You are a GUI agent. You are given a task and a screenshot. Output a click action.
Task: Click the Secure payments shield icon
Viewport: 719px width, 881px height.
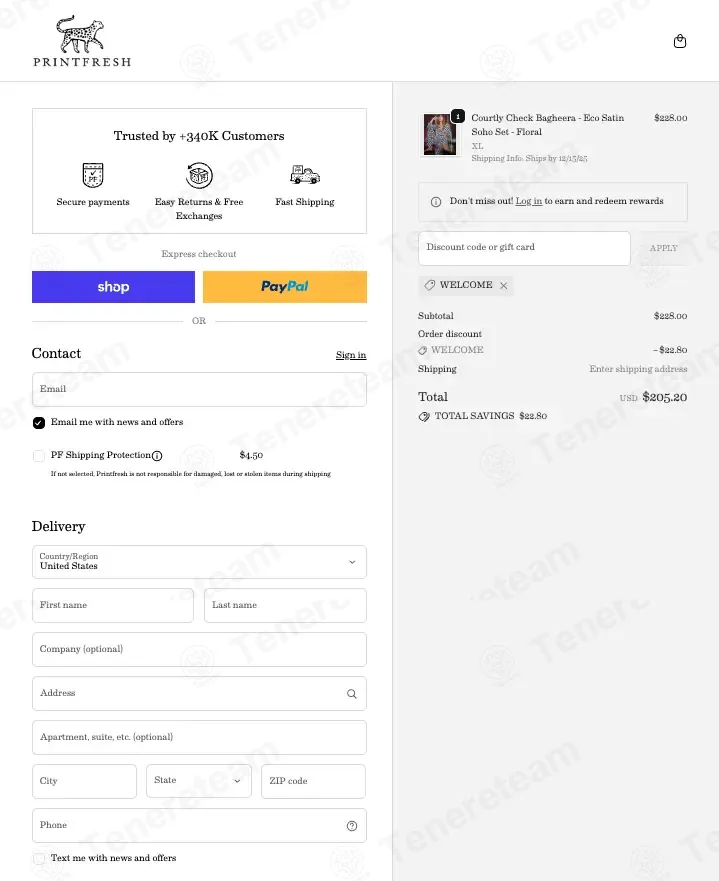(93, 176)
